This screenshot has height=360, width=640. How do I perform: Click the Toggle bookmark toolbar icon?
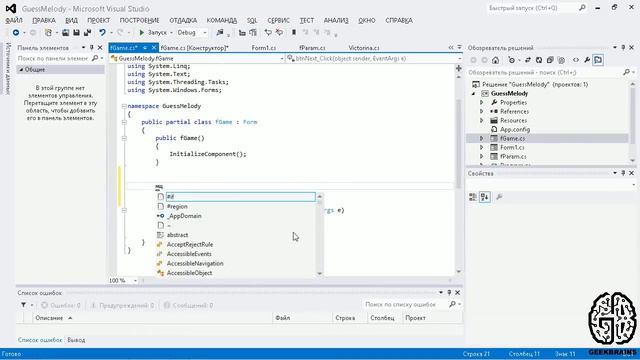(293, 33)
